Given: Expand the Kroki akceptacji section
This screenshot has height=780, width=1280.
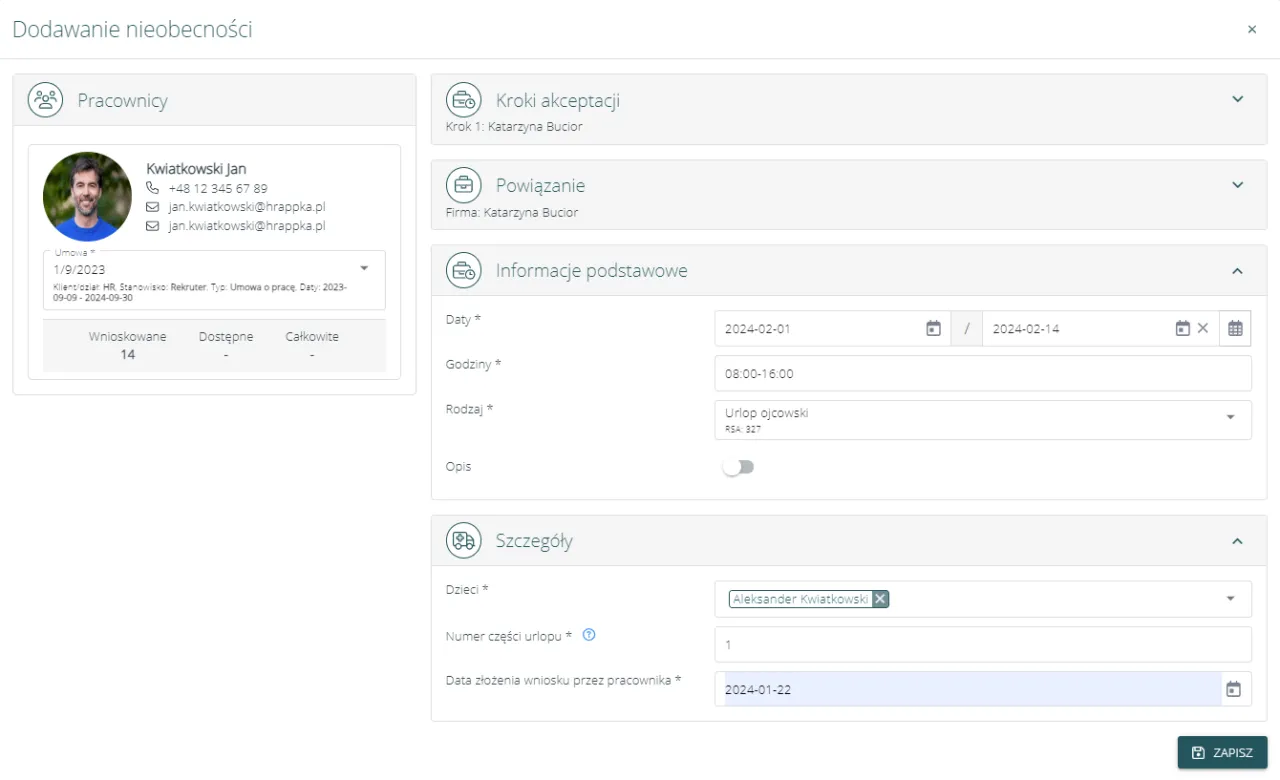Looking at the screenshot, I should click(x=1237, y=99).
